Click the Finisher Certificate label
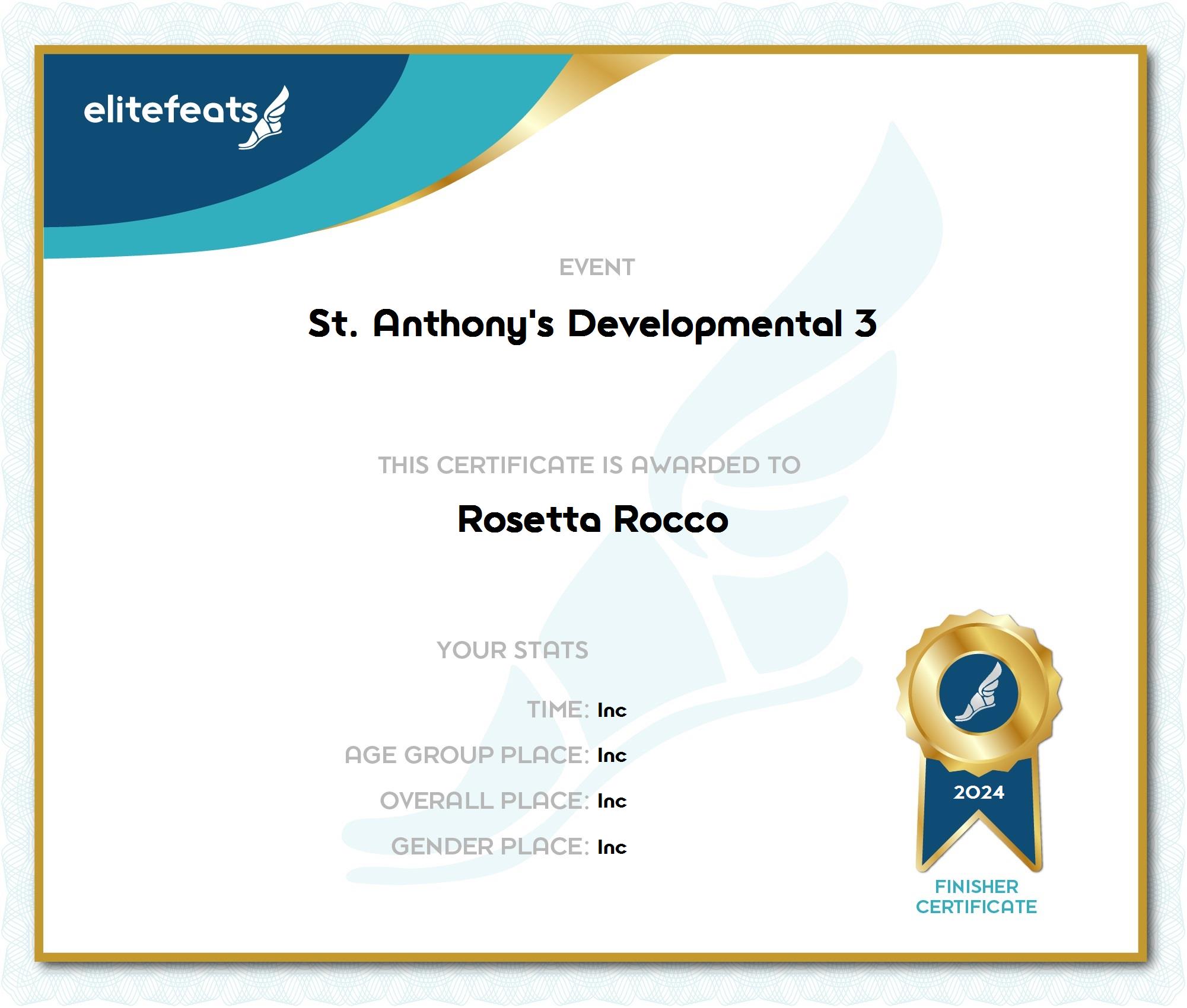Image resolution: width=1187 pixels, height=1008 pixels. click(x=976, y=897)
